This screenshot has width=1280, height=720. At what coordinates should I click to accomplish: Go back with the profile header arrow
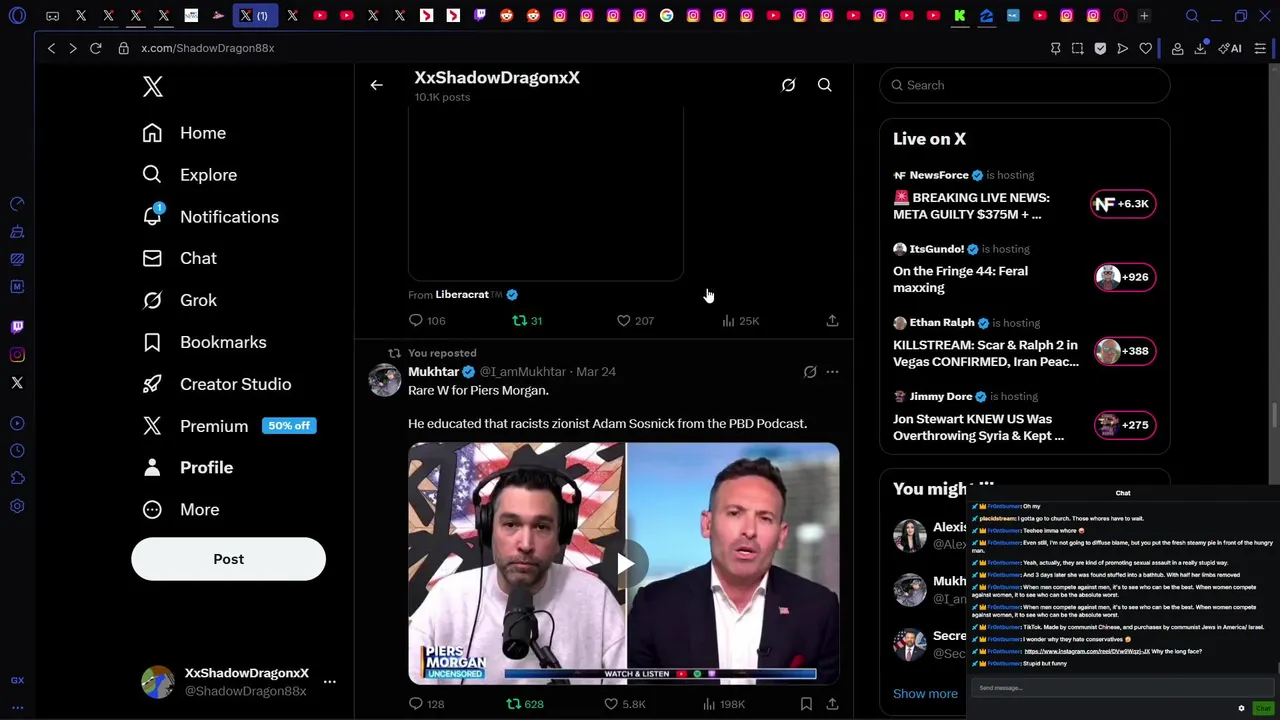coord(376,85)
